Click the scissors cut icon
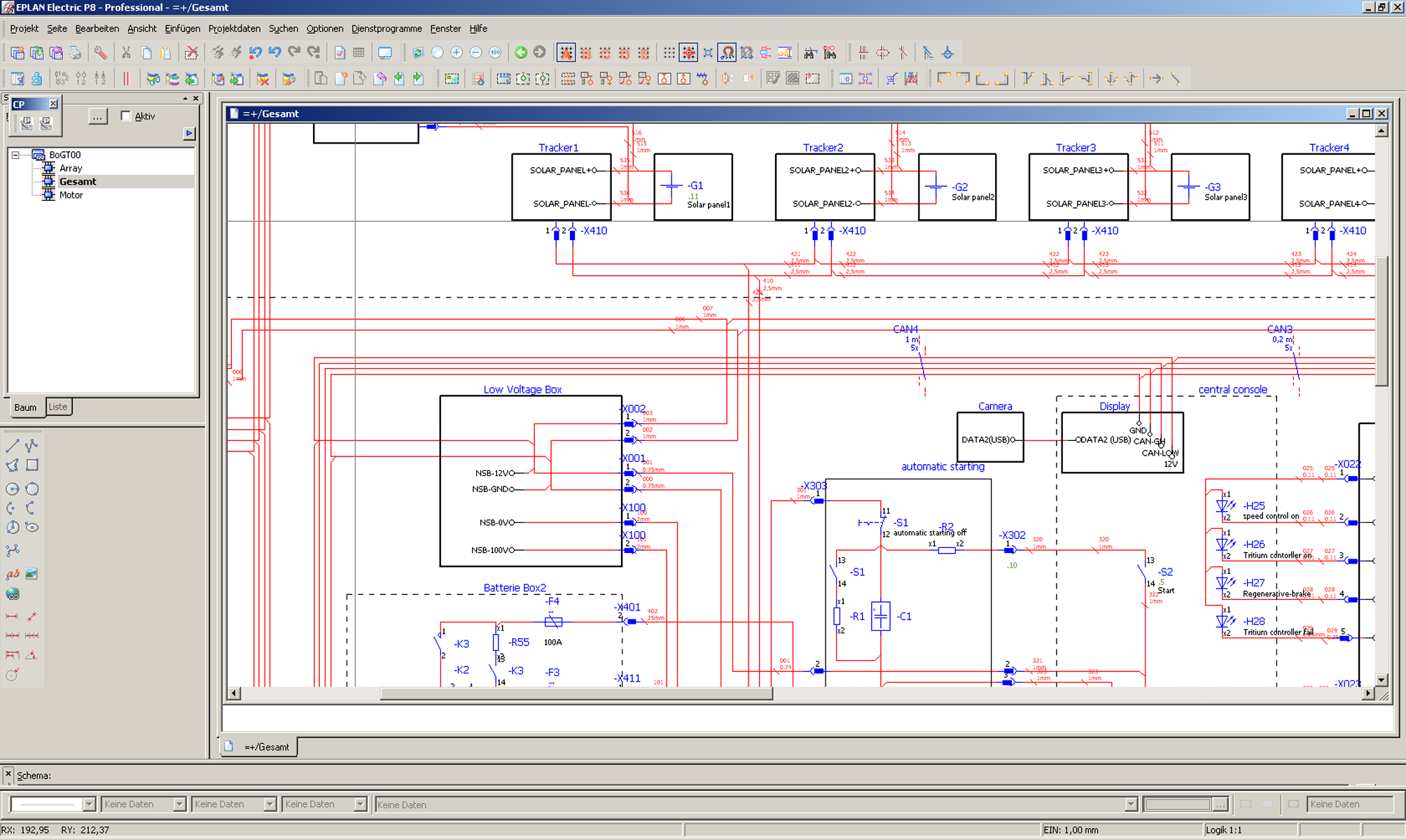The width and height of the screenshot is (1406, 840). 126,53
